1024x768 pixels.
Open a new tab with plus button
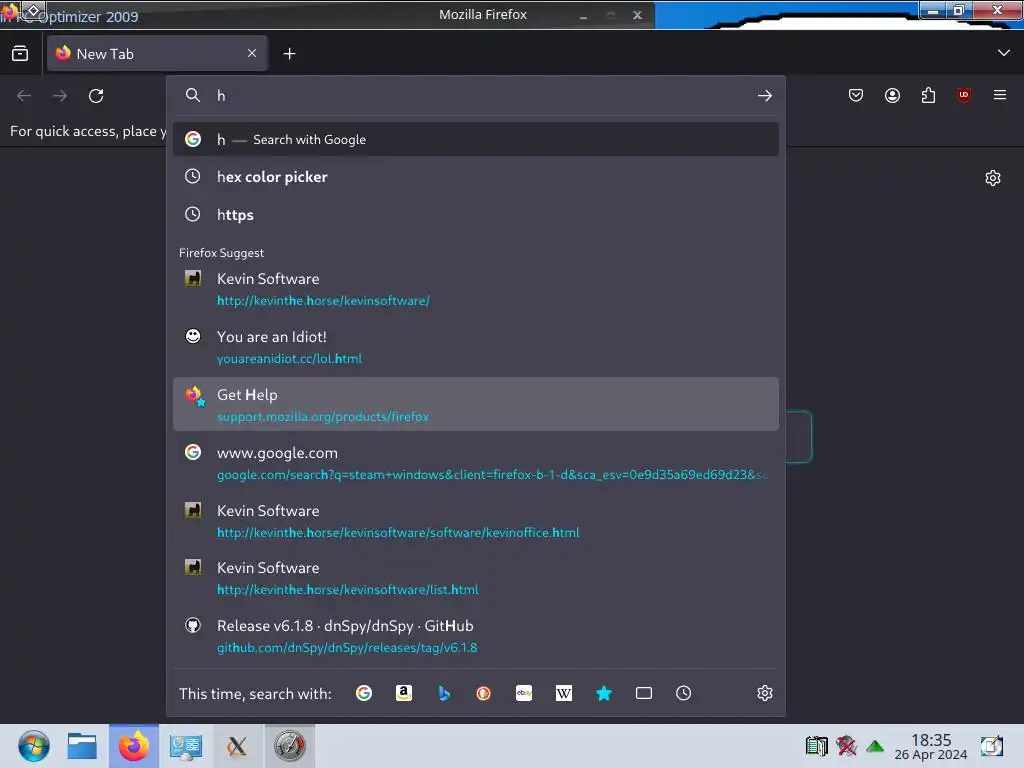coord(289,54)
